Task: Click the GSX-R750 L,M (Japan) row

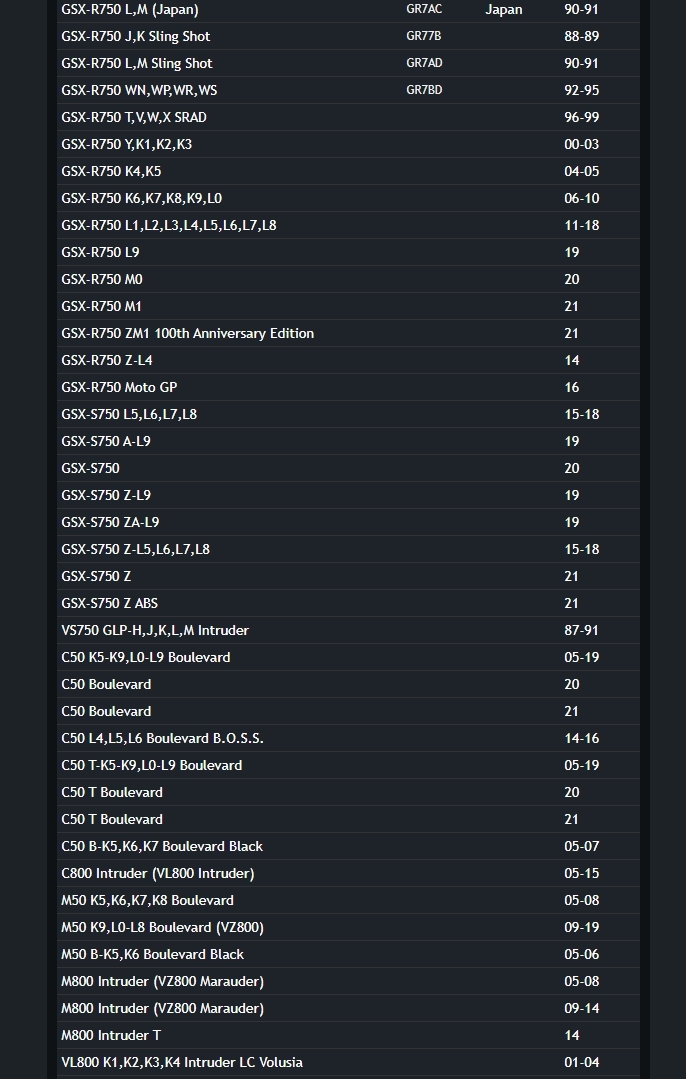Action: tap(130, 10)
